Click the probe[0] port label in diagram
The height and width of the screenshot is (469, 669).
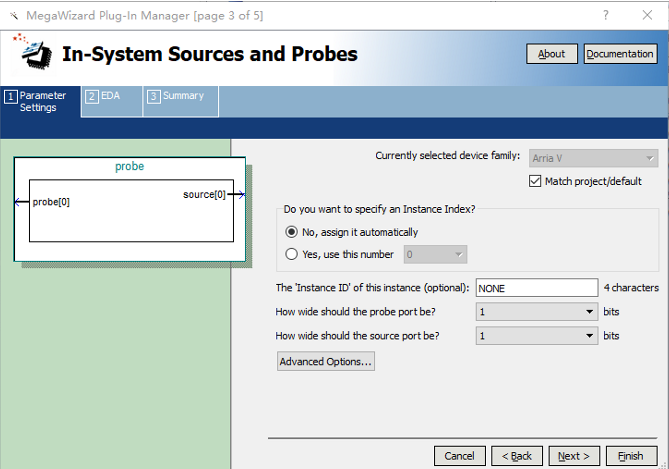(x=51, y=202)
